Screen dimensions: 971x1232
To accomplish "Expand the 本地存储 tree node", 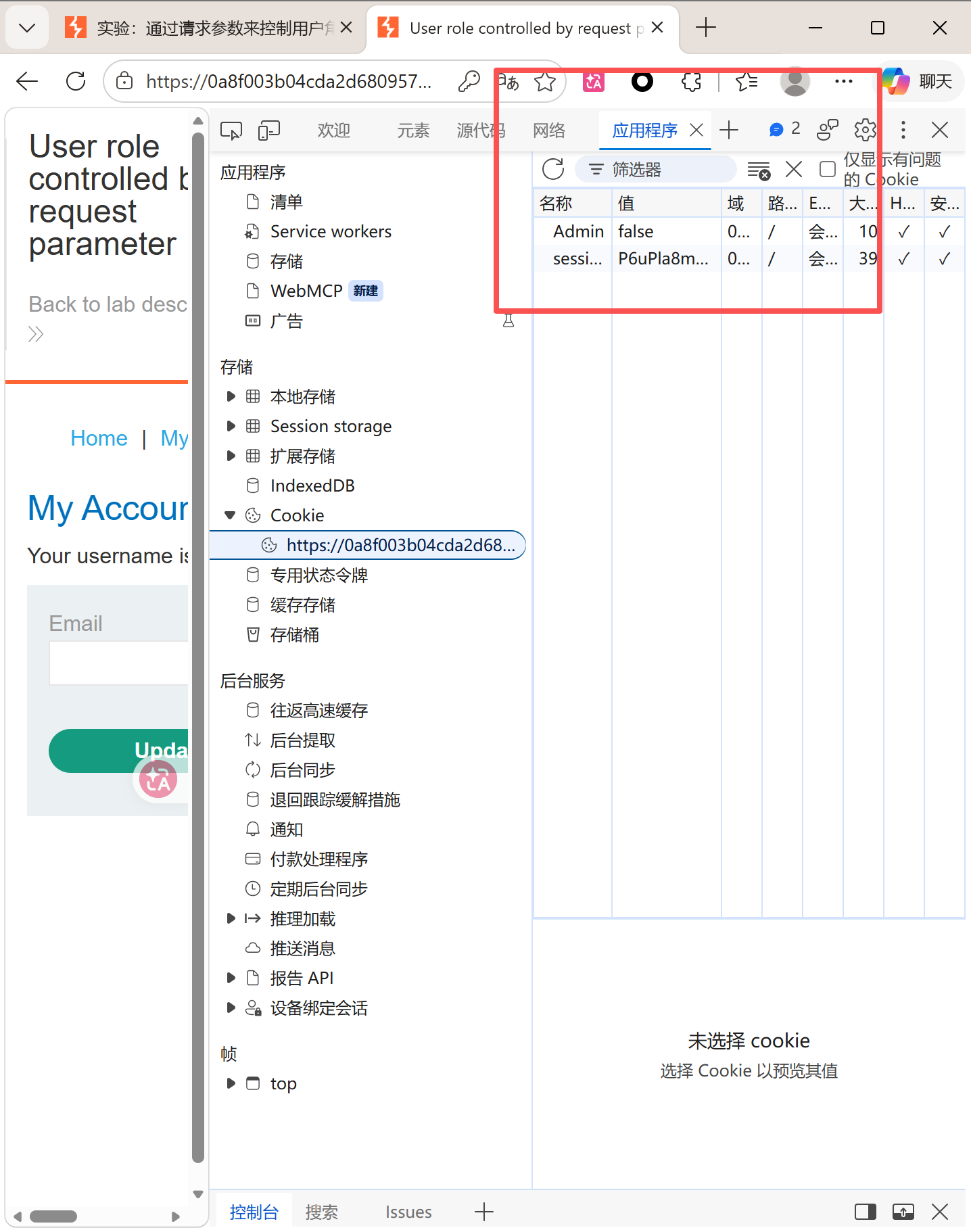I will (231, 396).
